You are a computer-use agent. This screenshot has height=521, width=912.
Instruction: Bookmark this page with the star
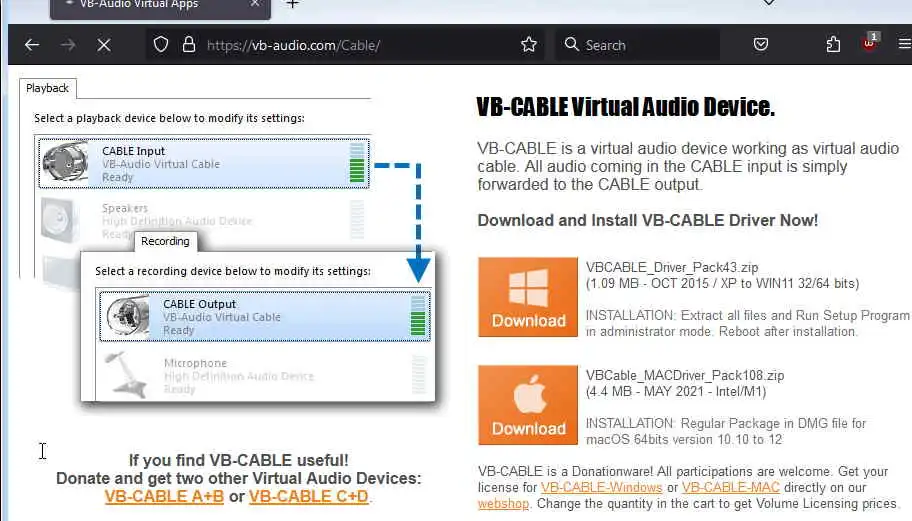(x=529, y=45)
